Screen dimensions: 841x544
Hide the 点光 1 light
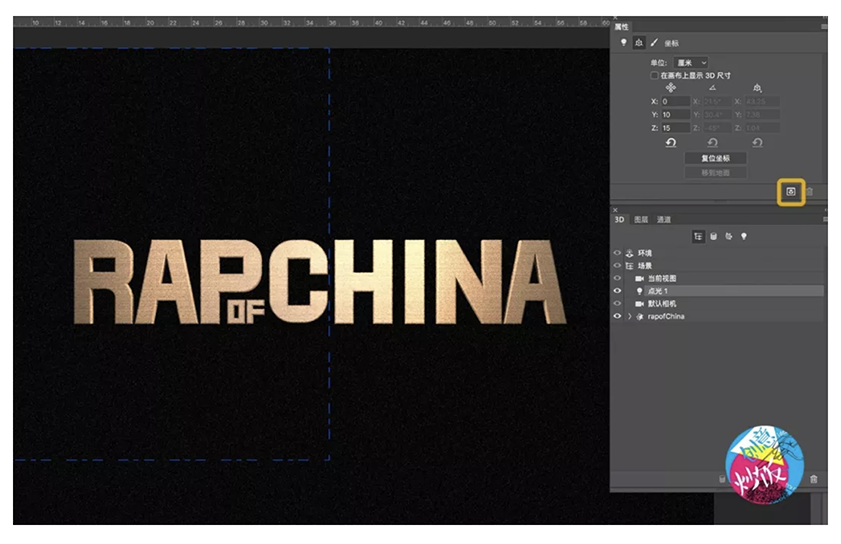[x=617, y=291]
